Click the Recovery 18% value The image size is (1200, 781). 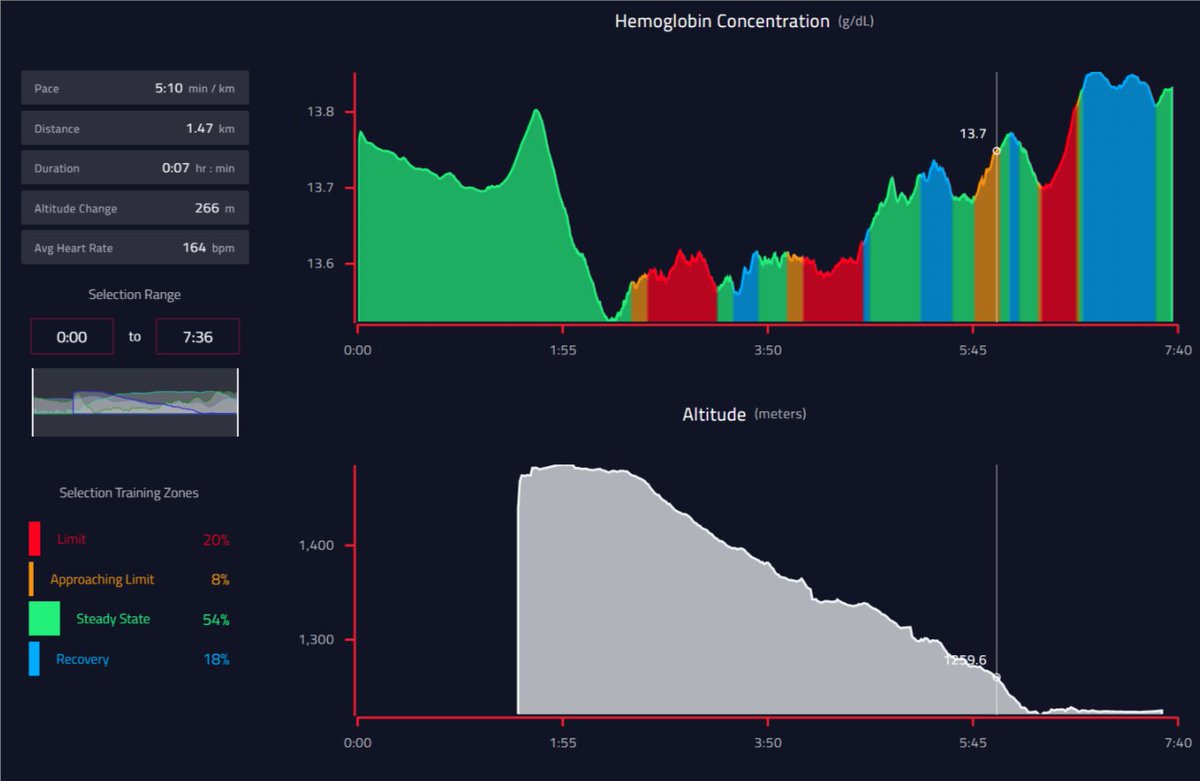217,660
